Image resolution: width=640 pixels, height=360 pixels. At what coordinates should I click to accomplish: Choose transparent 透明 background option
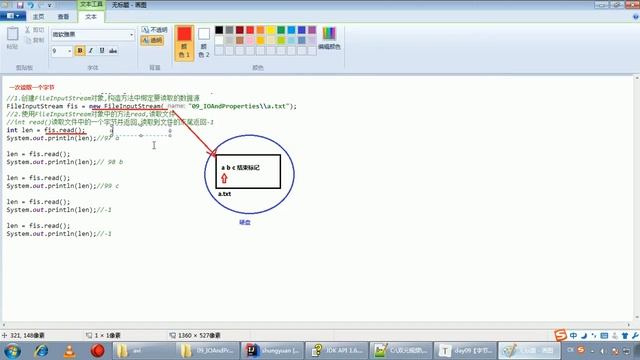tap(152, 40)
